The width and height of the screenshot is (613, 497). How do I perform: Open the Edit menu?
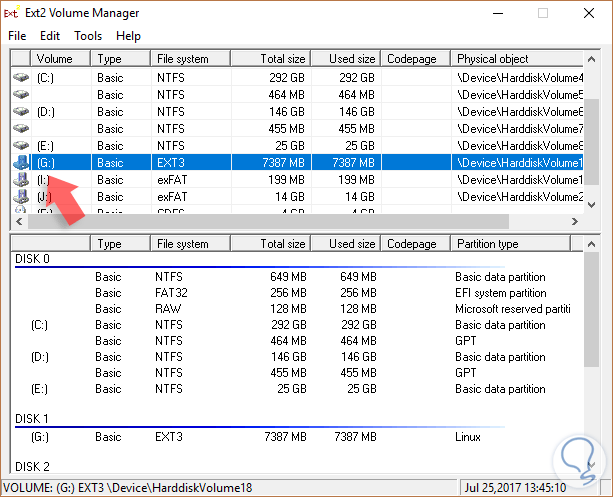tap(50, 36)
